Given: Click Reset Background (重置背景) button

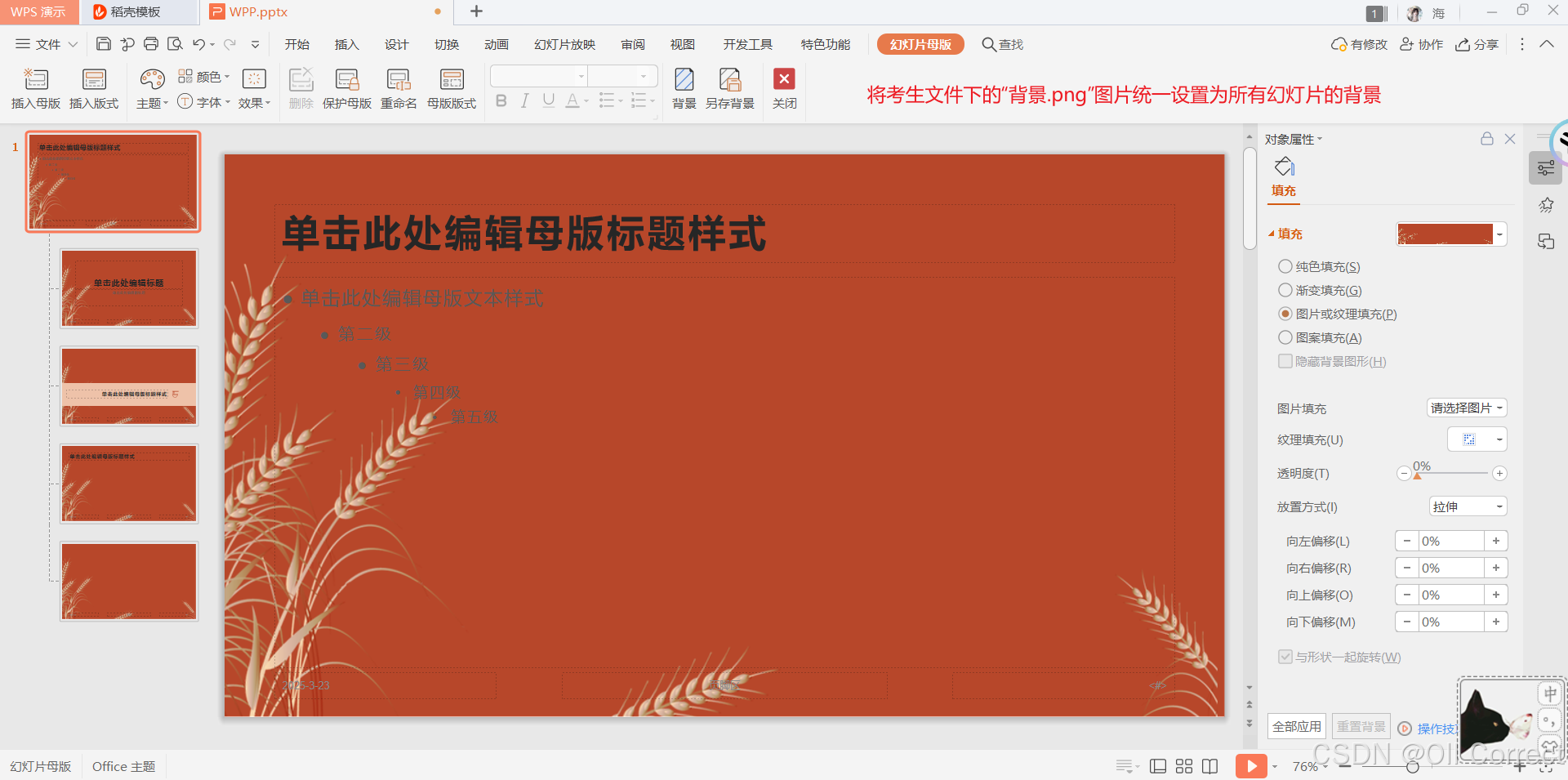Looking at the screenshot, I should pyautogui.click(x=1361, y=726).
